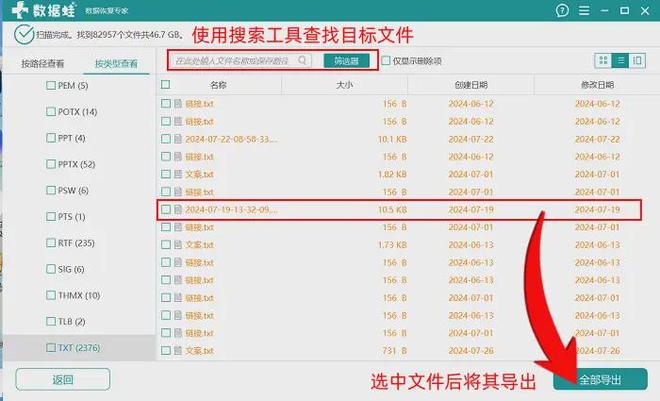660x401 pixels.
Task: Minimize the 数据蛙 window
Action: click(604, 11)
